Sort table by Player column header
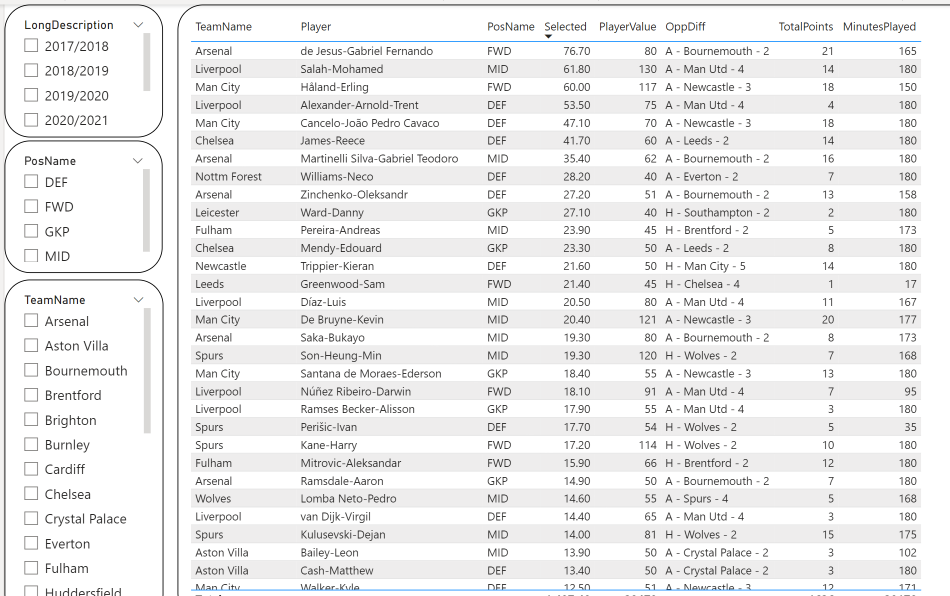Screen dimensions: 950x596 (x=316, y=27)
